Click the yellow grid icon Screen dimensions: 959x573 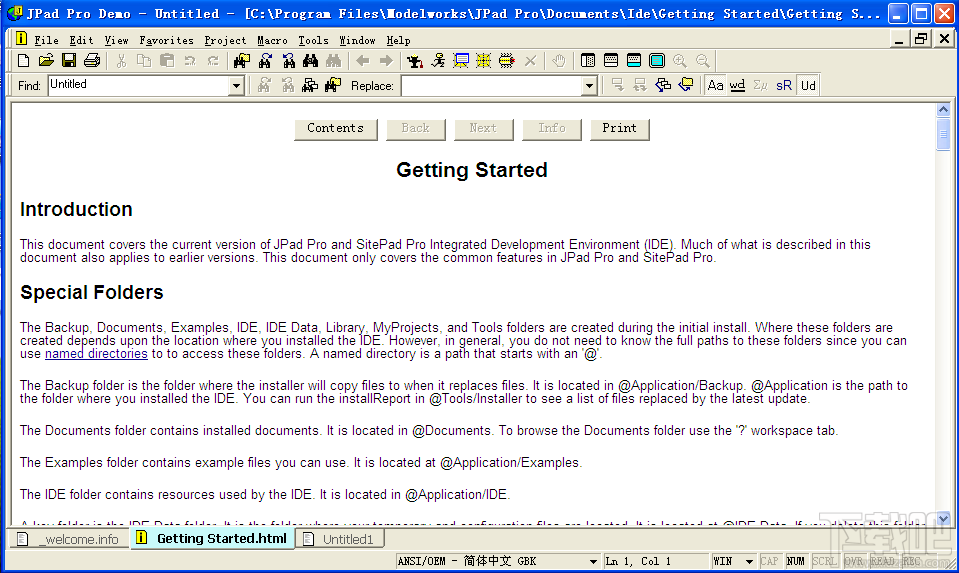click(484, 61)
